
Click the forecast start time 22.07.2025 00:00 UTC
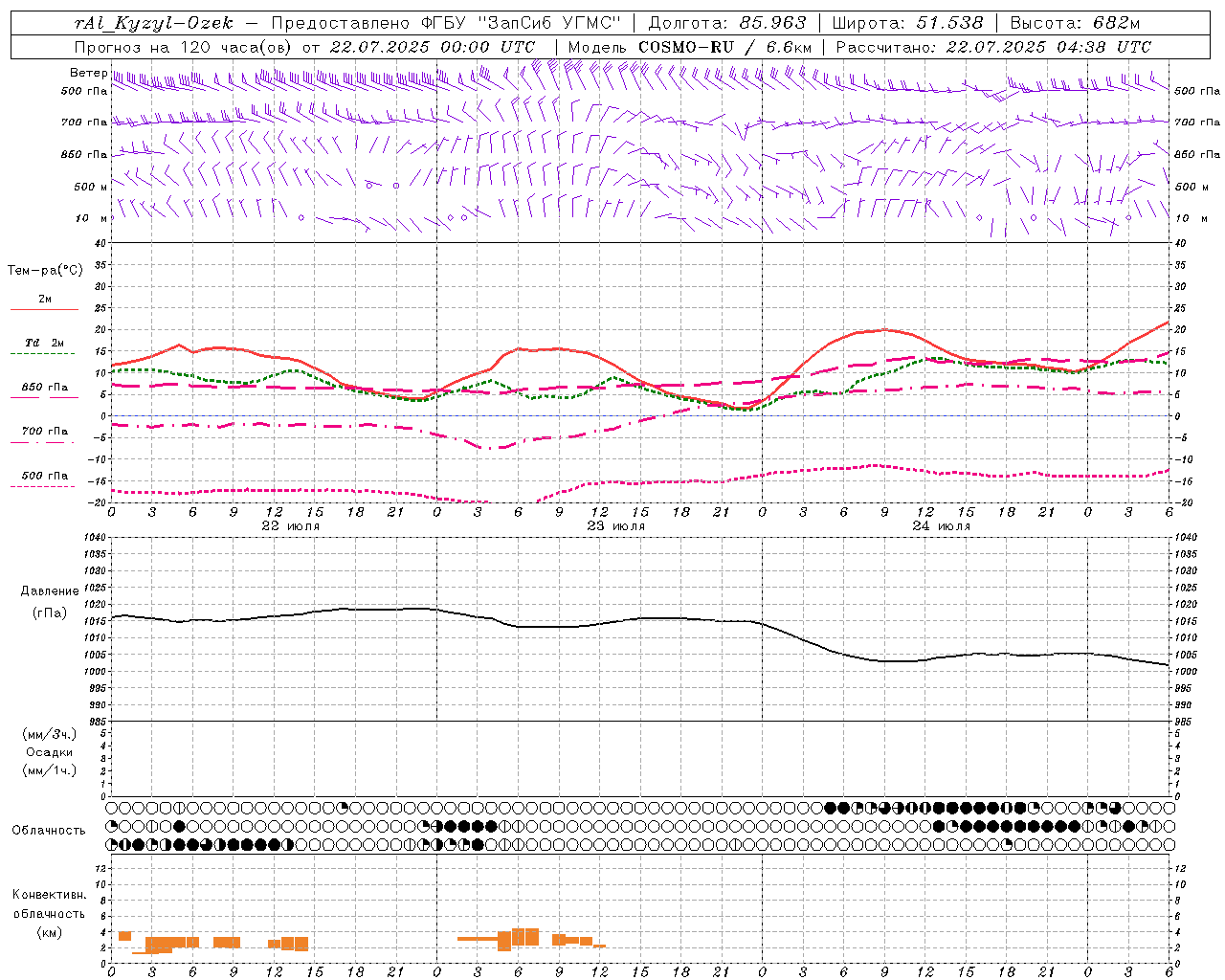tap(433, 47)
